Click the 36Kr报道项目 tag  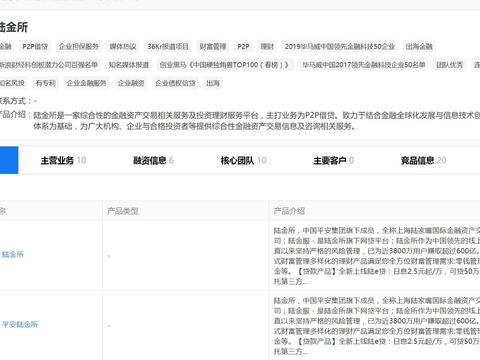[168, 47]
